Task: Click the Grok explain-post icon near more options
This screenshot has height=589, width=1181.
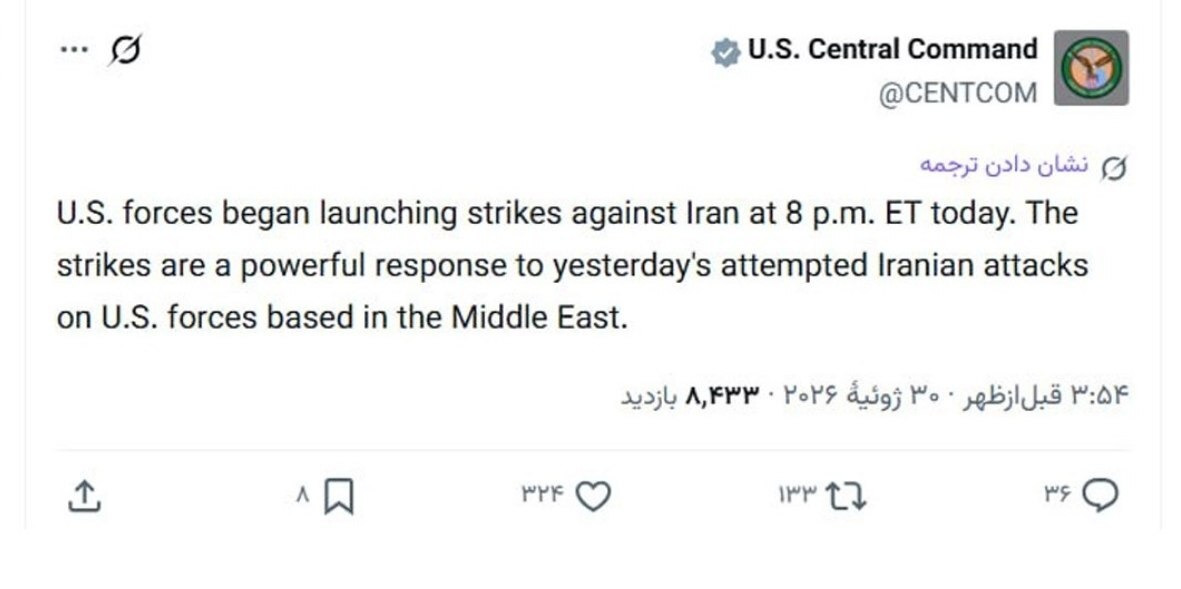Action: click(125, 50)
